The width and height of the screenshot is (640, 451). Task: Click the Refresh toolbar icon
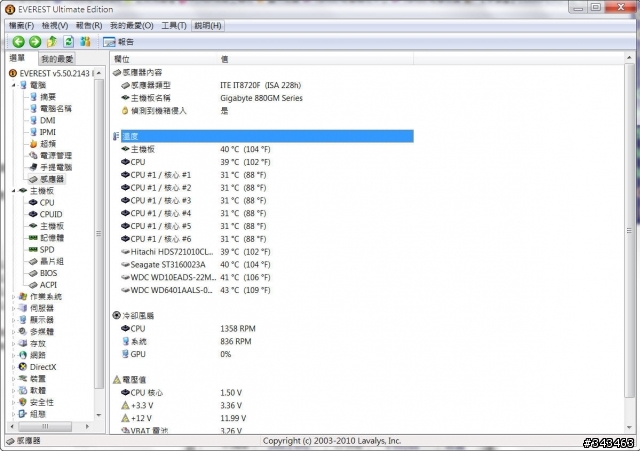pyautogui.click(x=69, y=42)
